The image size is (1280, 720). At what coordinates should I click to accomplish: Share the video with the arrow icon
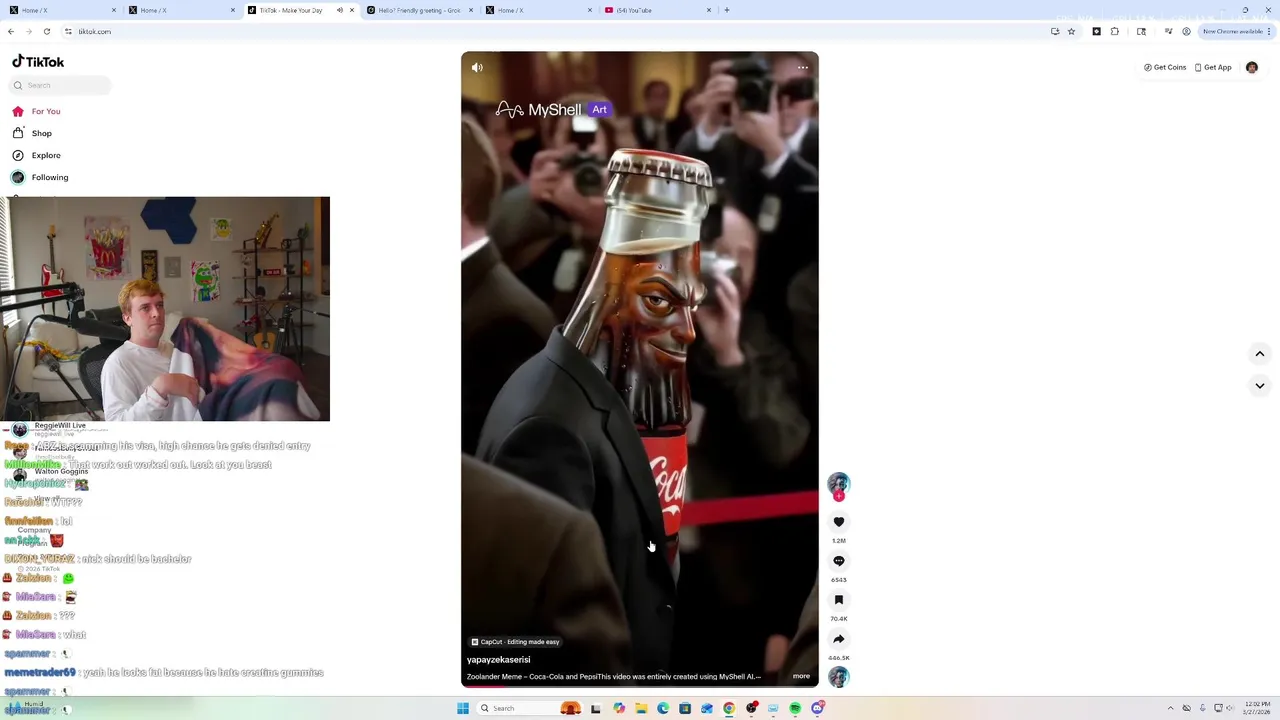[839, 639]
